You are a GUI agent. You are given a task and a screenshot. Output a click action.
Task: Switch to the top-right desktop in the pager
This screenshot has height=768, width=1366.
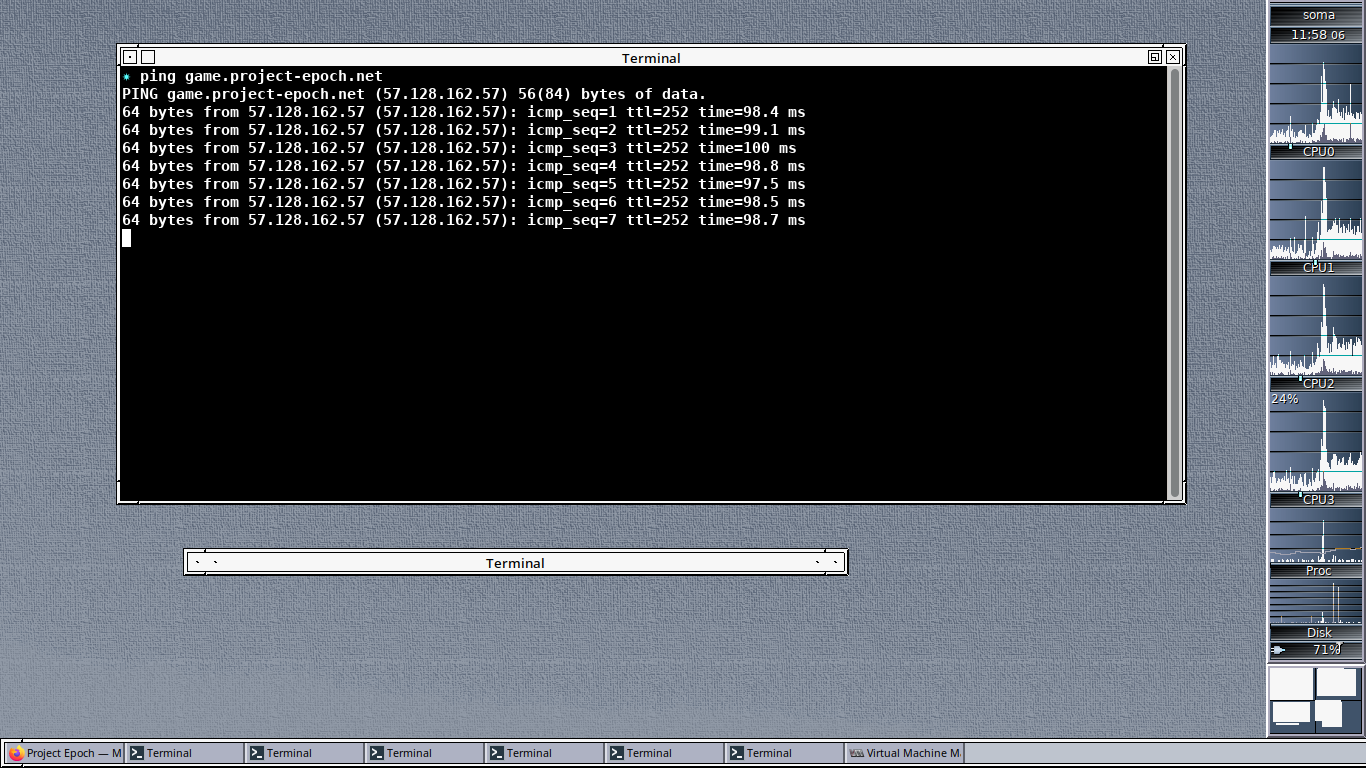pos(1338,683)
